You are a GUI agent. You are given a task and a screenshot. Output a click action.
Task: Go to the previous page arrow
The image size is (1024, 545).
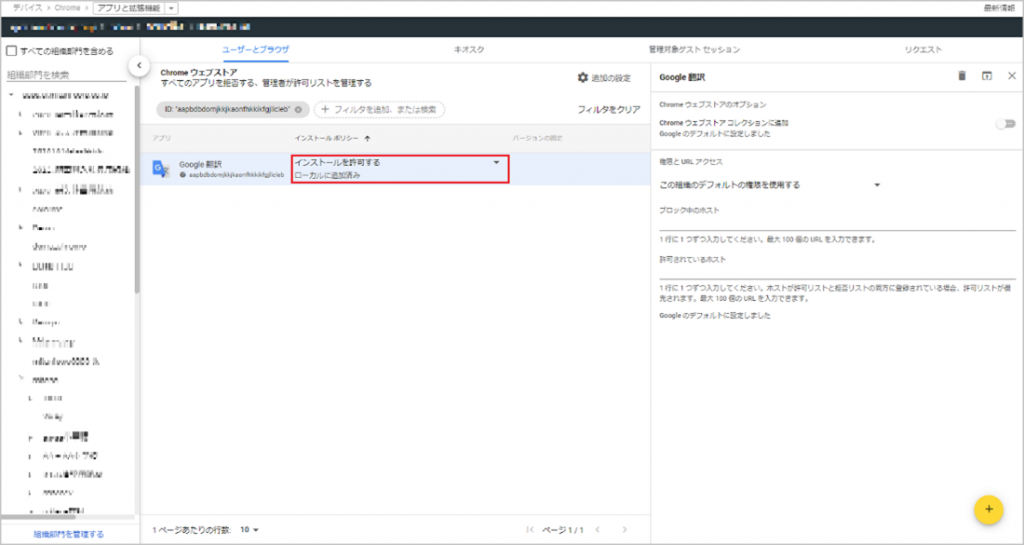click(597, 530)
